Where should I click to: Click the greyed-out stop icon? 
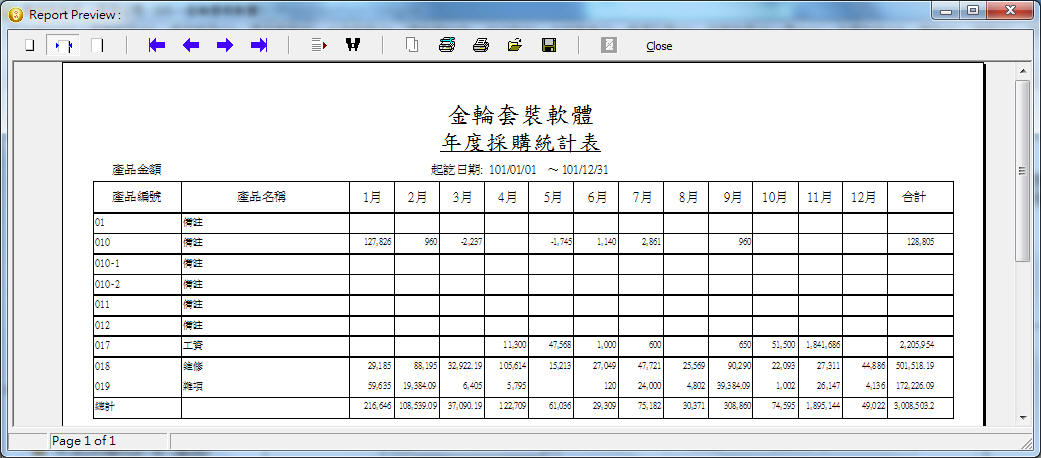pyautogui.click(x=608, y=45)
